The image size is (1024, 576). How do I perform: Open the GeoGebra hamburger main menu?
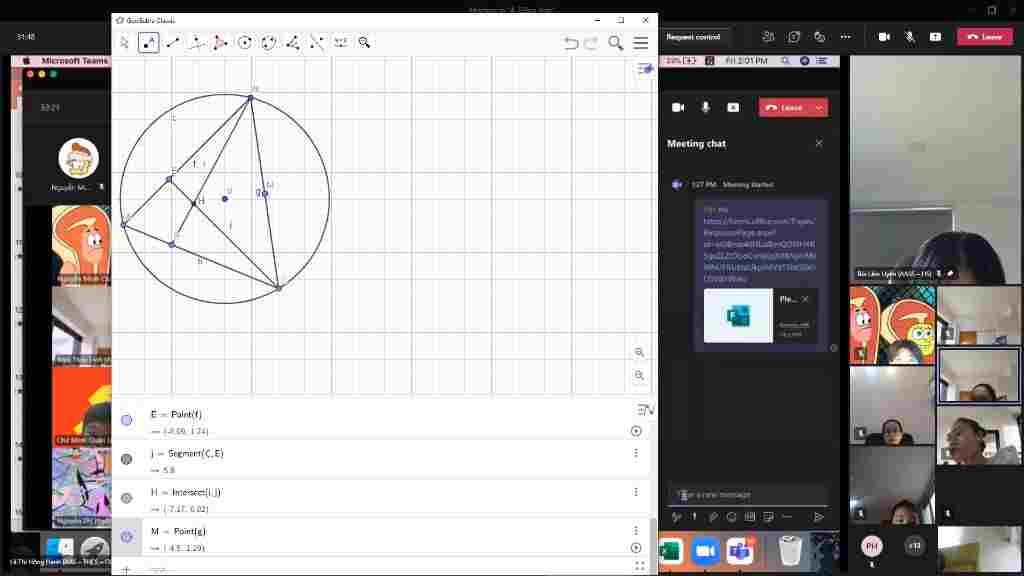pos(641,43)
